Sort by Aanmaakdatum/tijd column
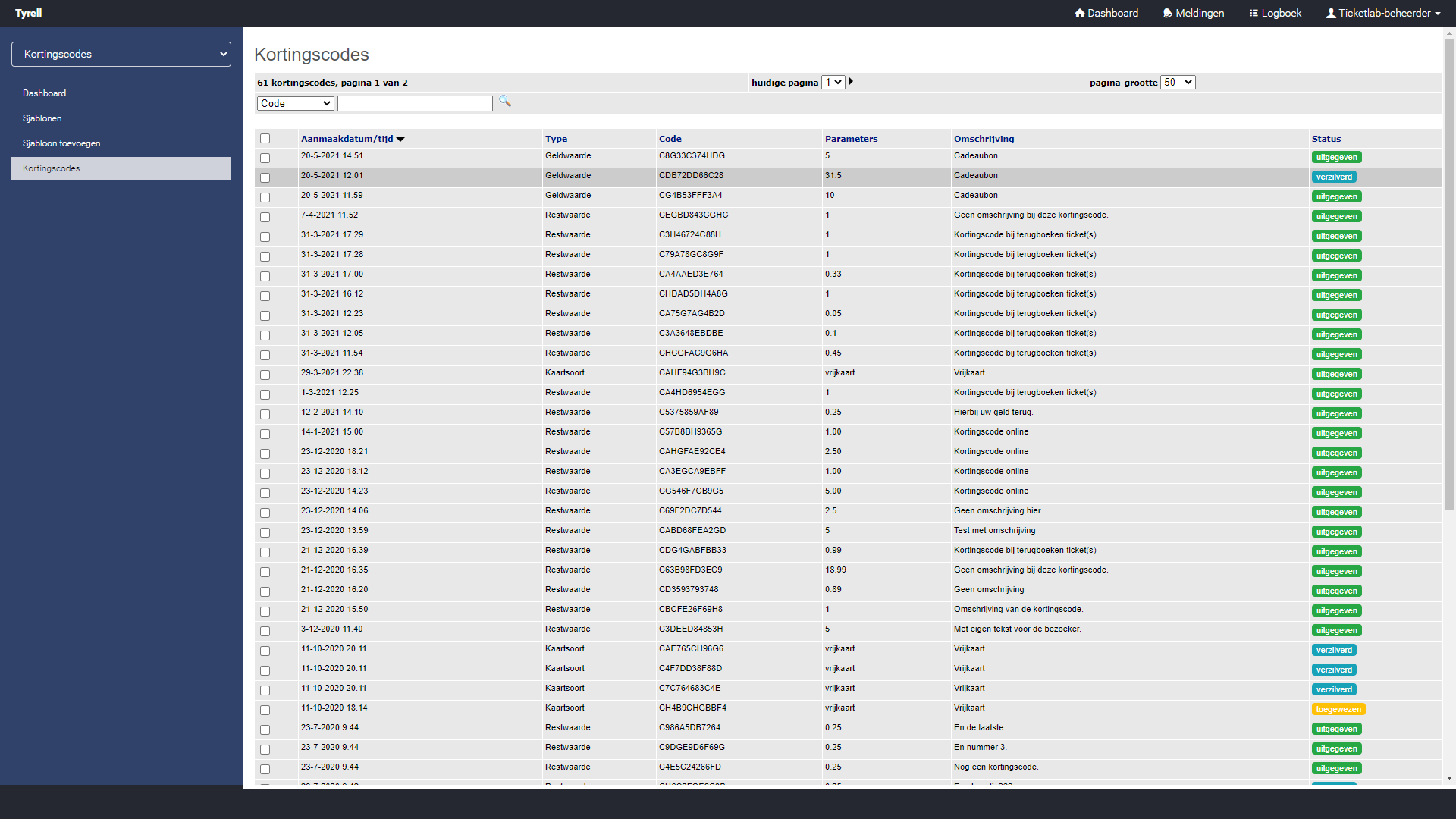 [347, 139]
